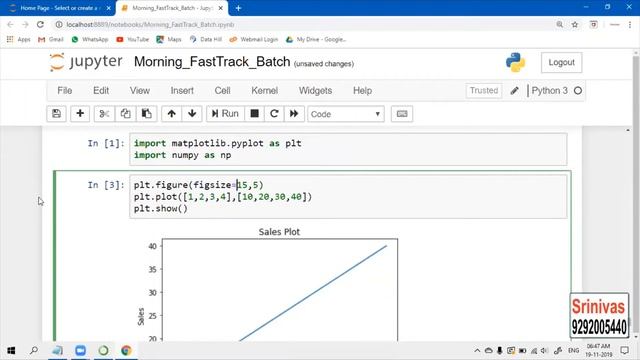Go back in the browser
Viewport: 640px width, 360px height.
point(11,24)
